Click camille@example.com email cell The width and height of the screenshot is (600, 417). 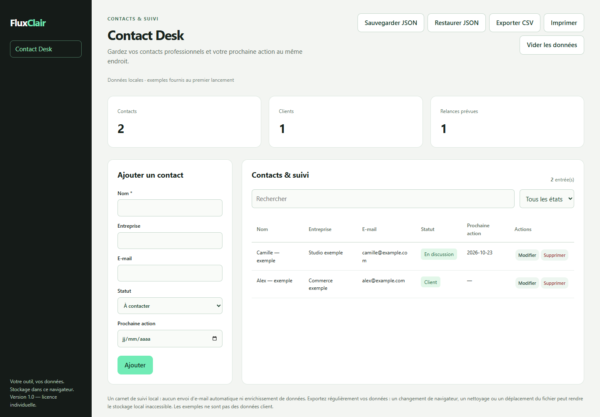(x=385, y=256)
